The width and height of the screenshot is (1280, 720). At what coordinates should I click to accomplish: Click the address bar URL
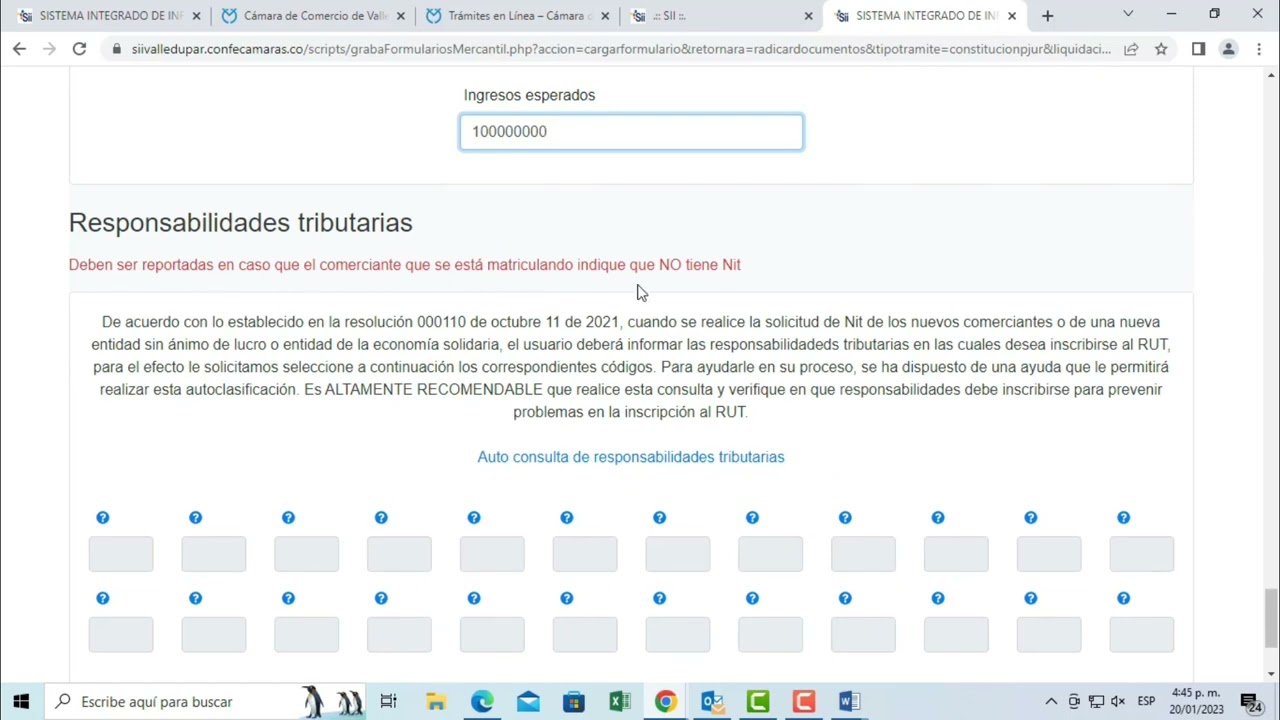coord(620,49)
